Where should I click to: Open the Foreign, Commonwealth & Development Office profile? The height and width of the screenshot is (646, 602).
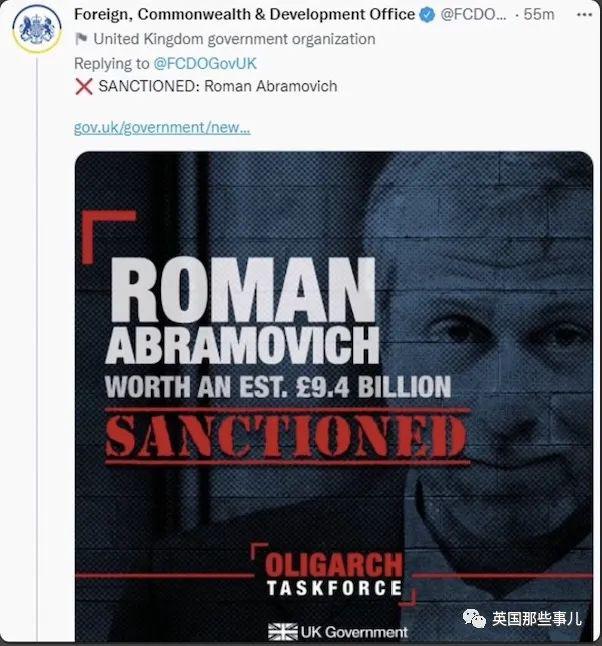click(x=244, y=16)
